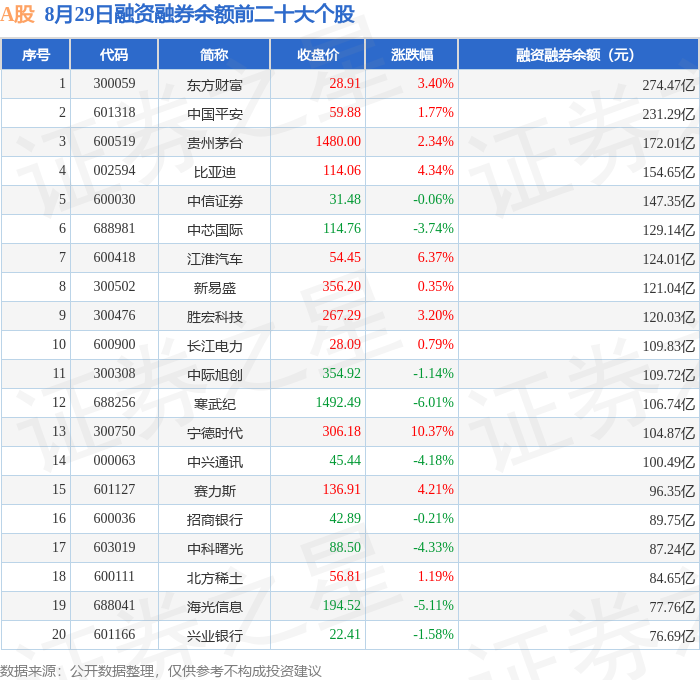
Task: Select balance value 100.49亿
Action: click(669, 462)
